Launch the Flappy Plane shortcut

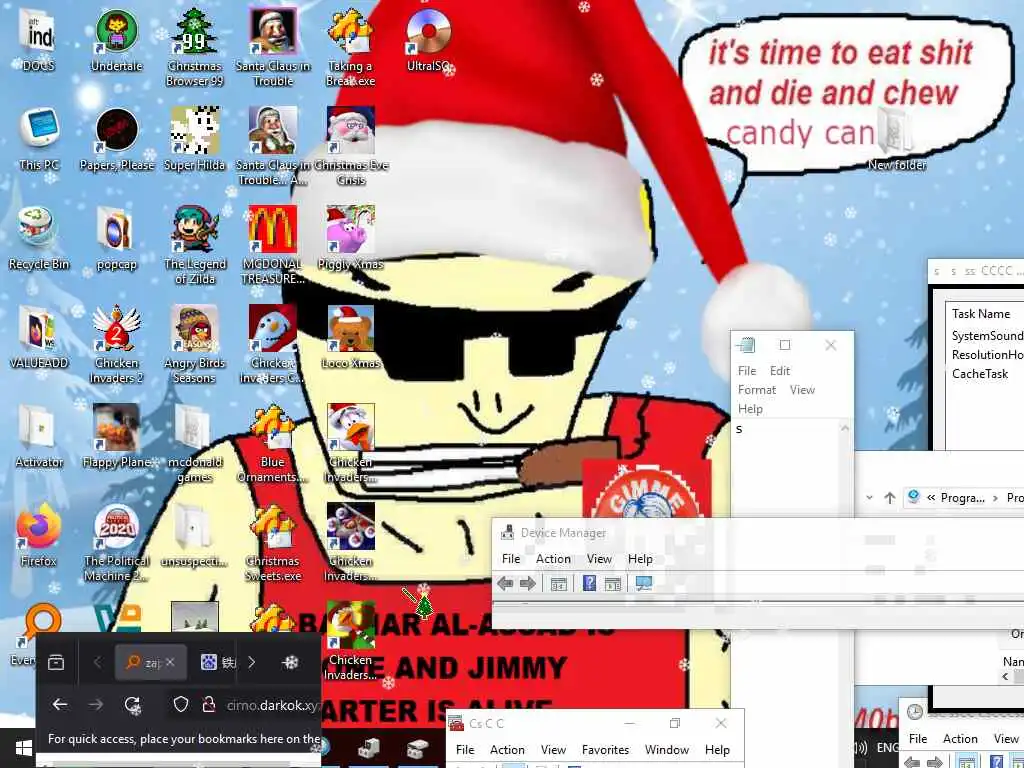[116, 438]
